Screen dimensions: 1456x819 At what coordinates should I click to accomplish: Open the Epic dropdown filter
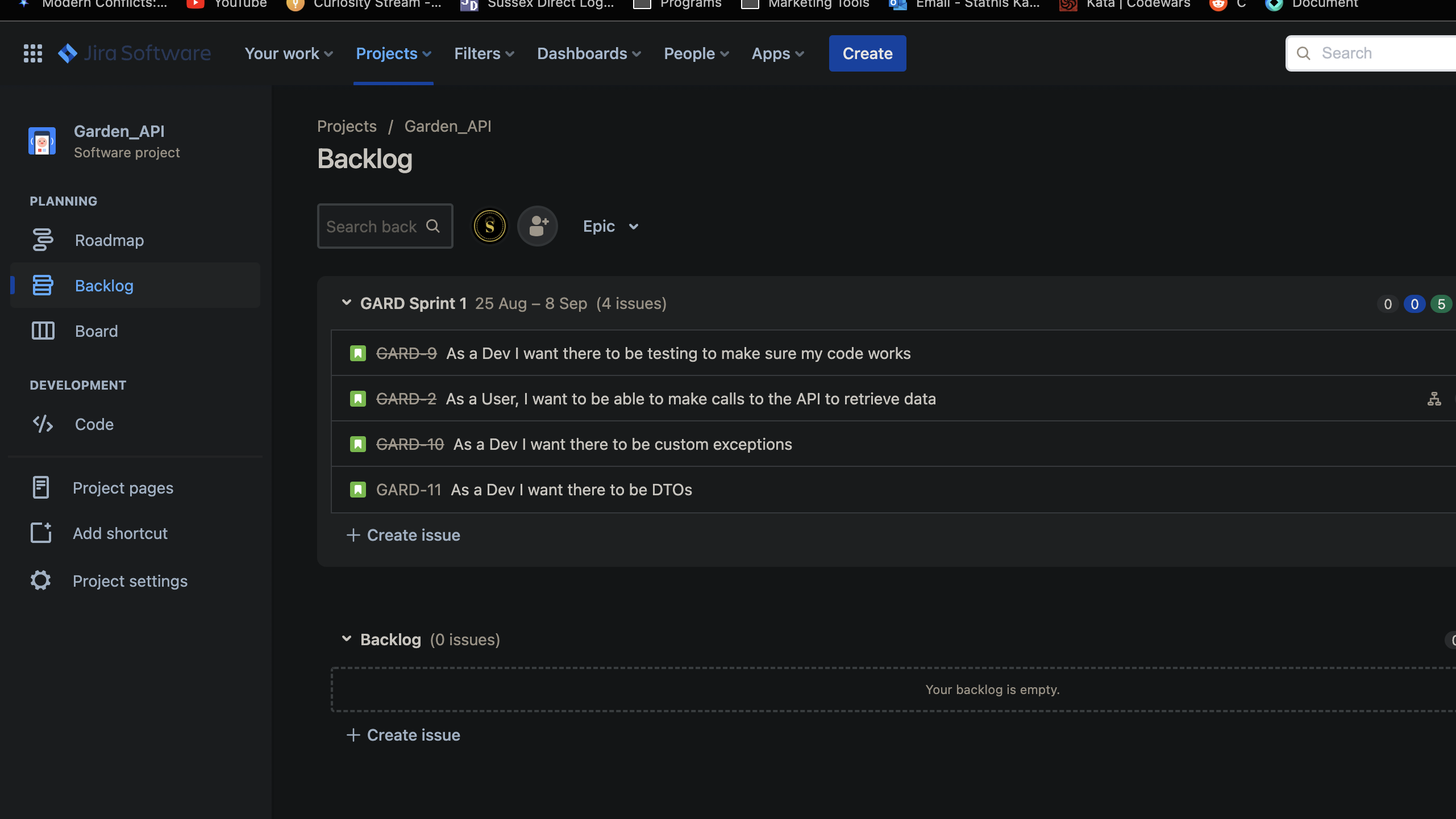[610, 225]
